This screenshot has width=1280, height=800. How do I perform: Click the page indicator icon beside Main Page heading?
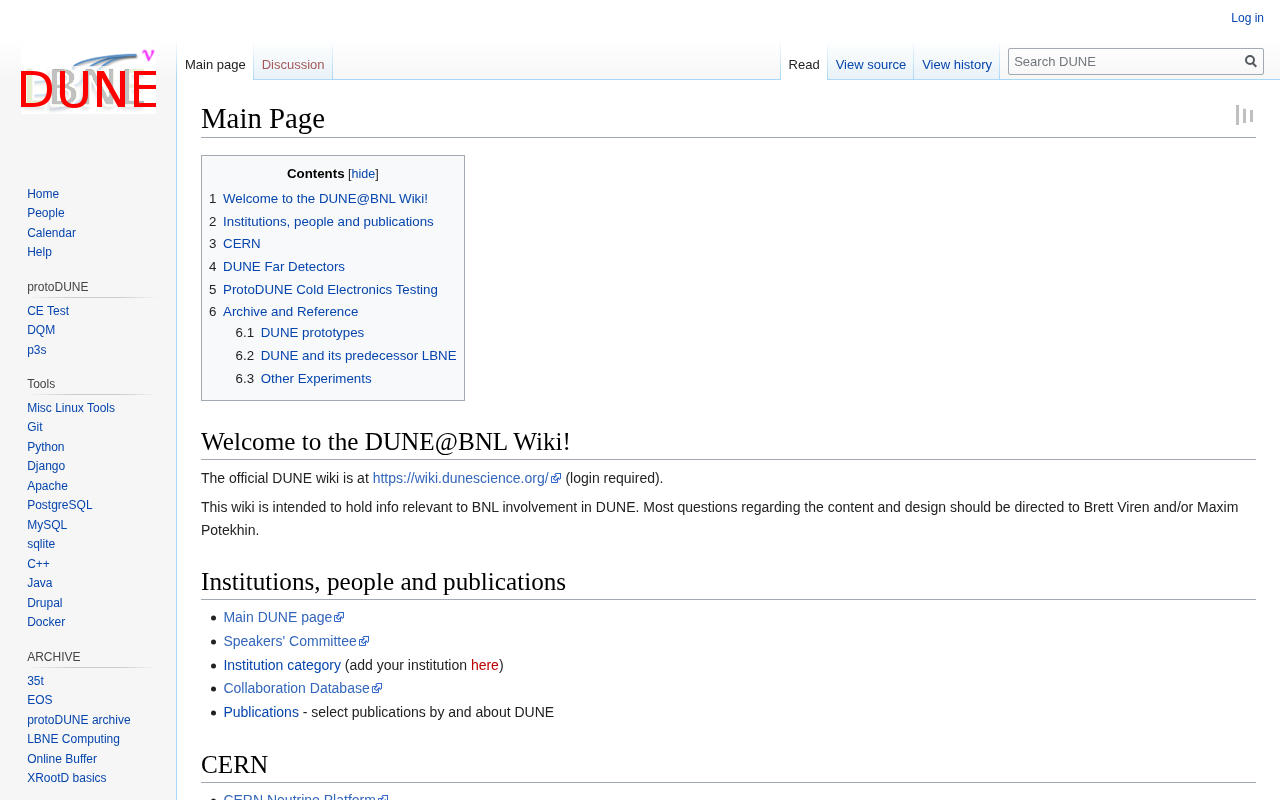click(x=1244, y=115)
